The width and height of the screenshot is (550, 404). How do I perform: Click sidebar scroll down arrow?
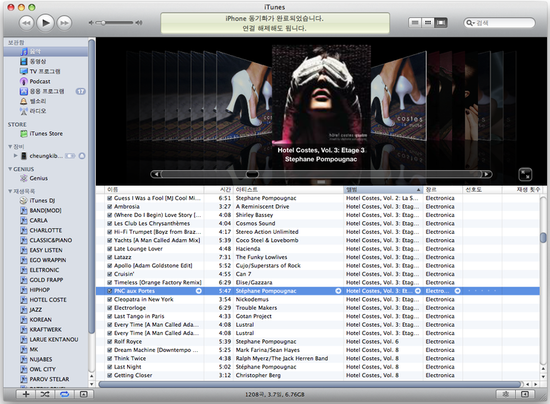click(x=92, y=384)
